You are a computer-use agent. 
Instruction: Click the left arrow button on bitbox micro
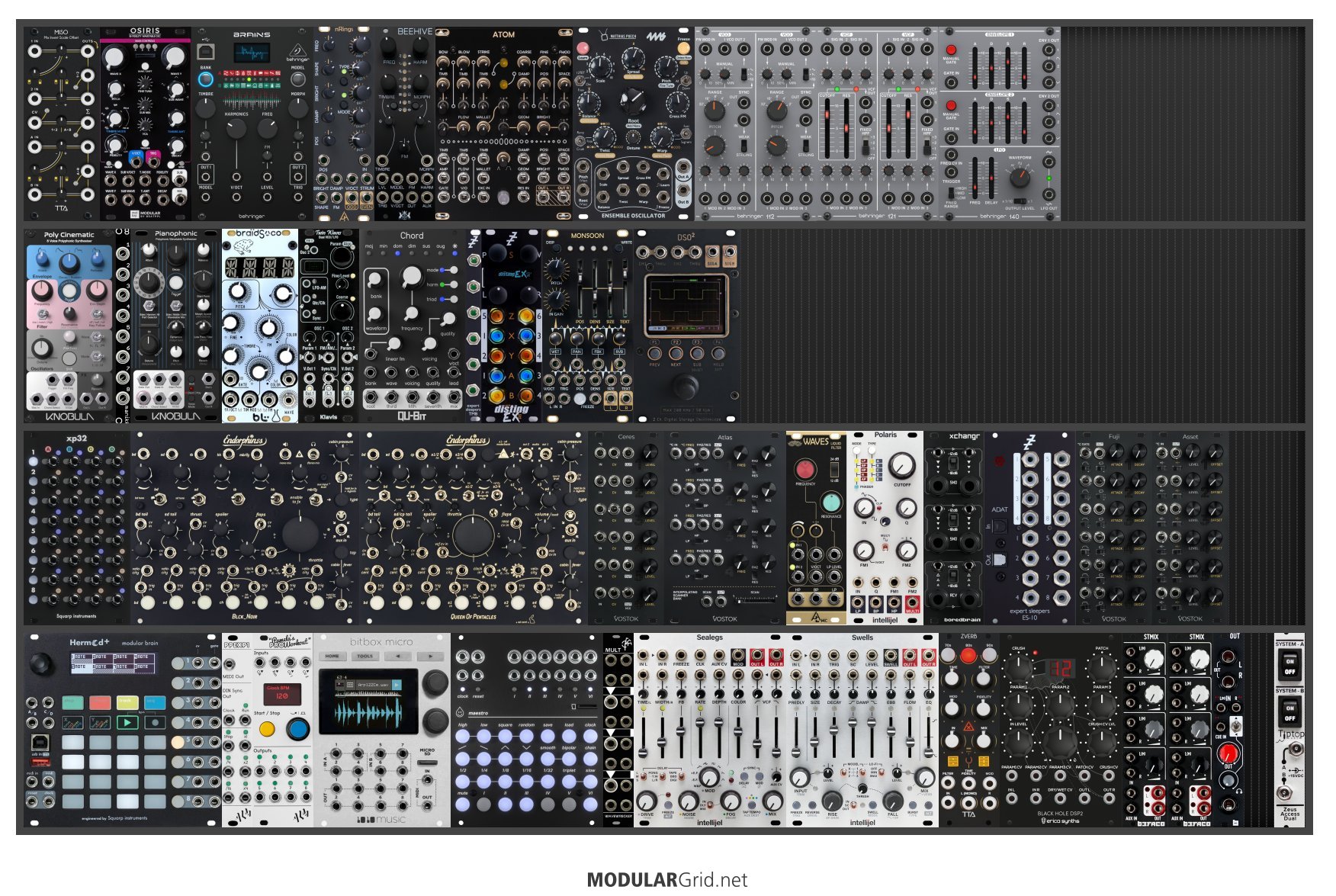[x=397, y=656]
